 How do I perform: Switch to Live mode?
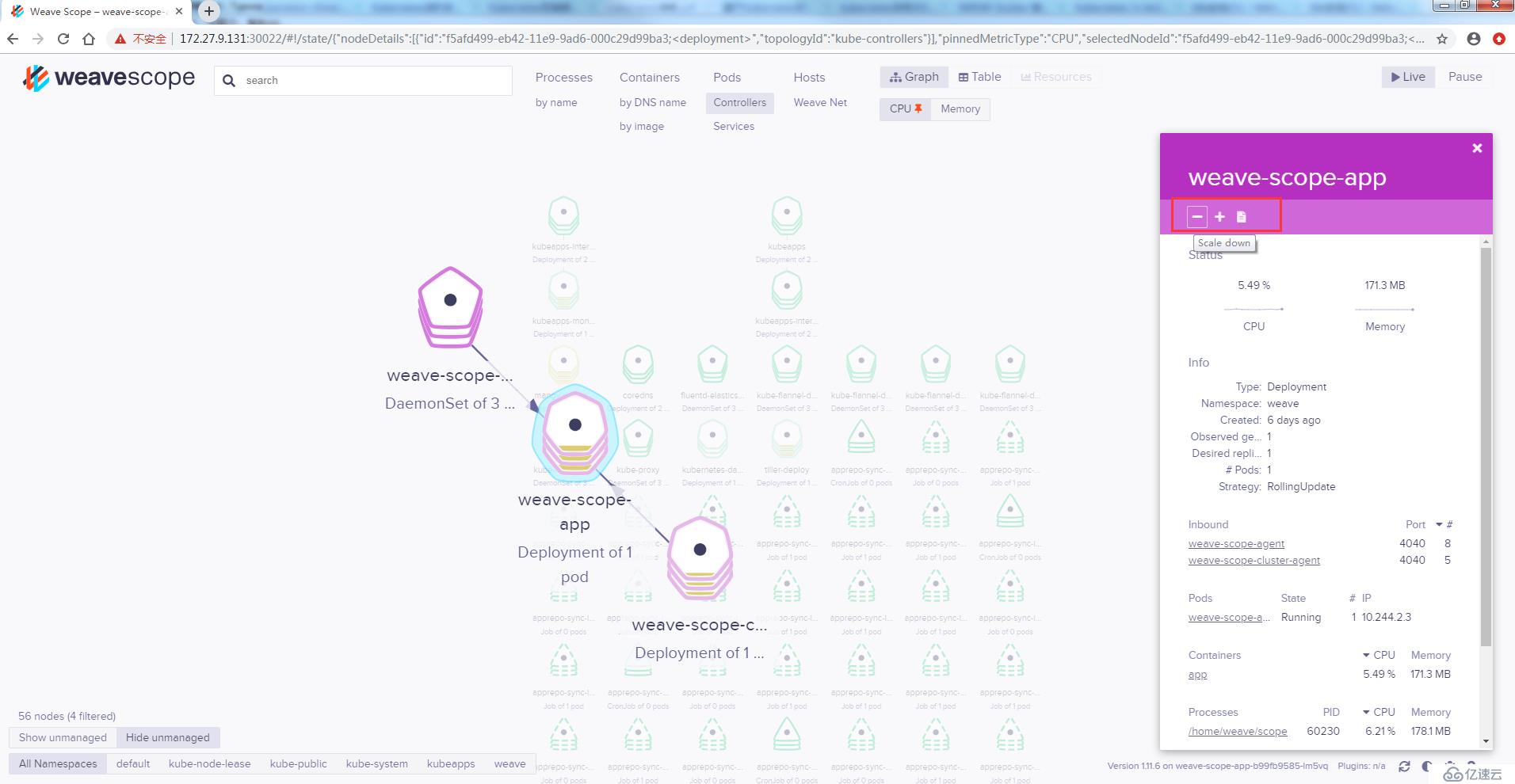click(1408, 77)
